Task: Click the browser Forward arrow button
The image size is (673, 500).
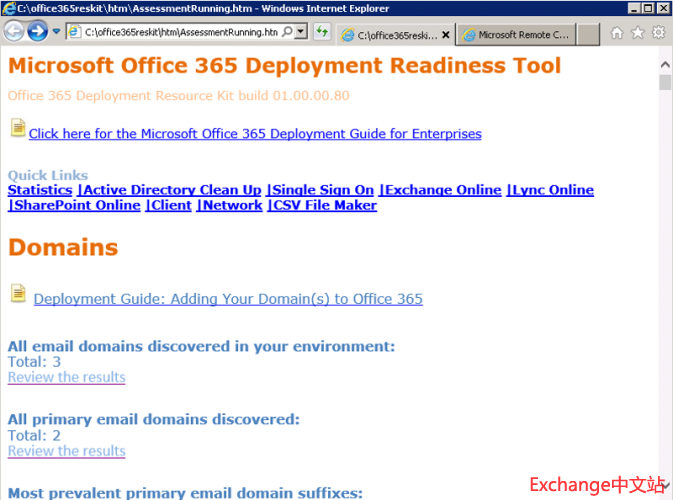Action: [x=38, y=31]
